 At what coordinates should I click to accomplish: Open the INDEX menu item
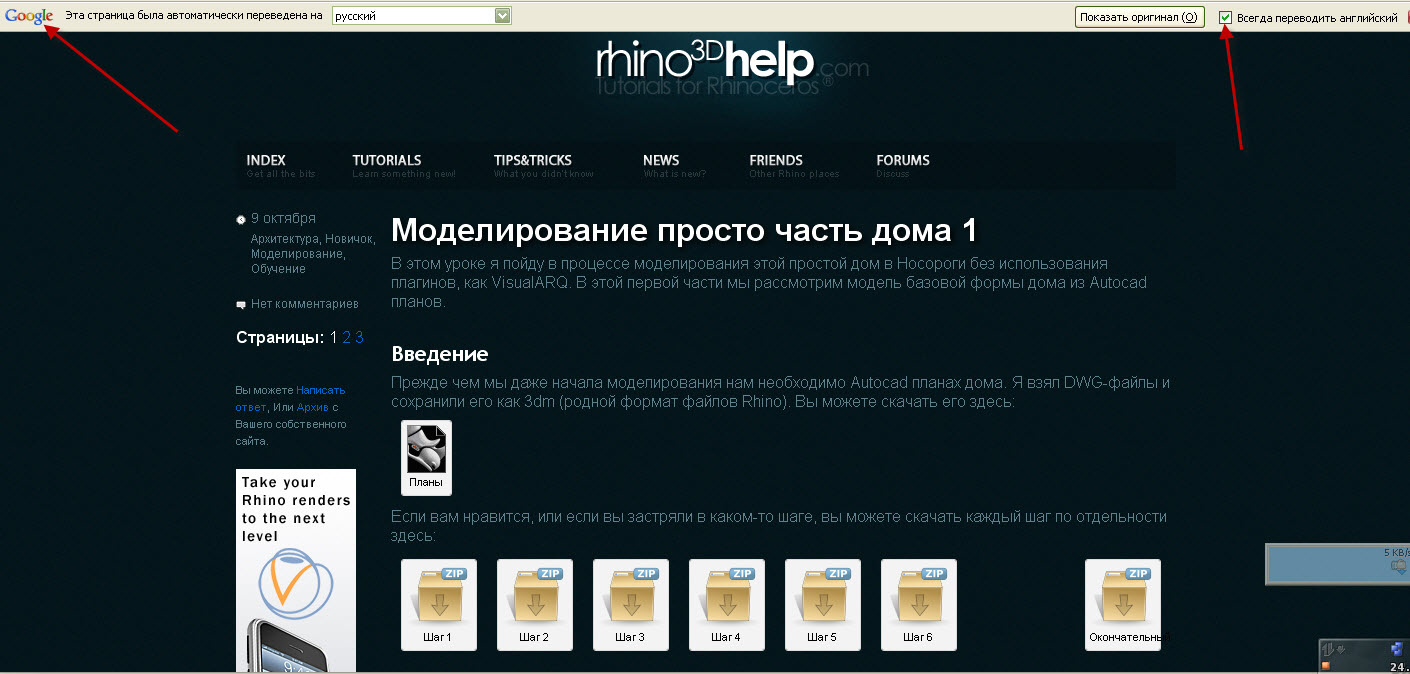[280, 166]
